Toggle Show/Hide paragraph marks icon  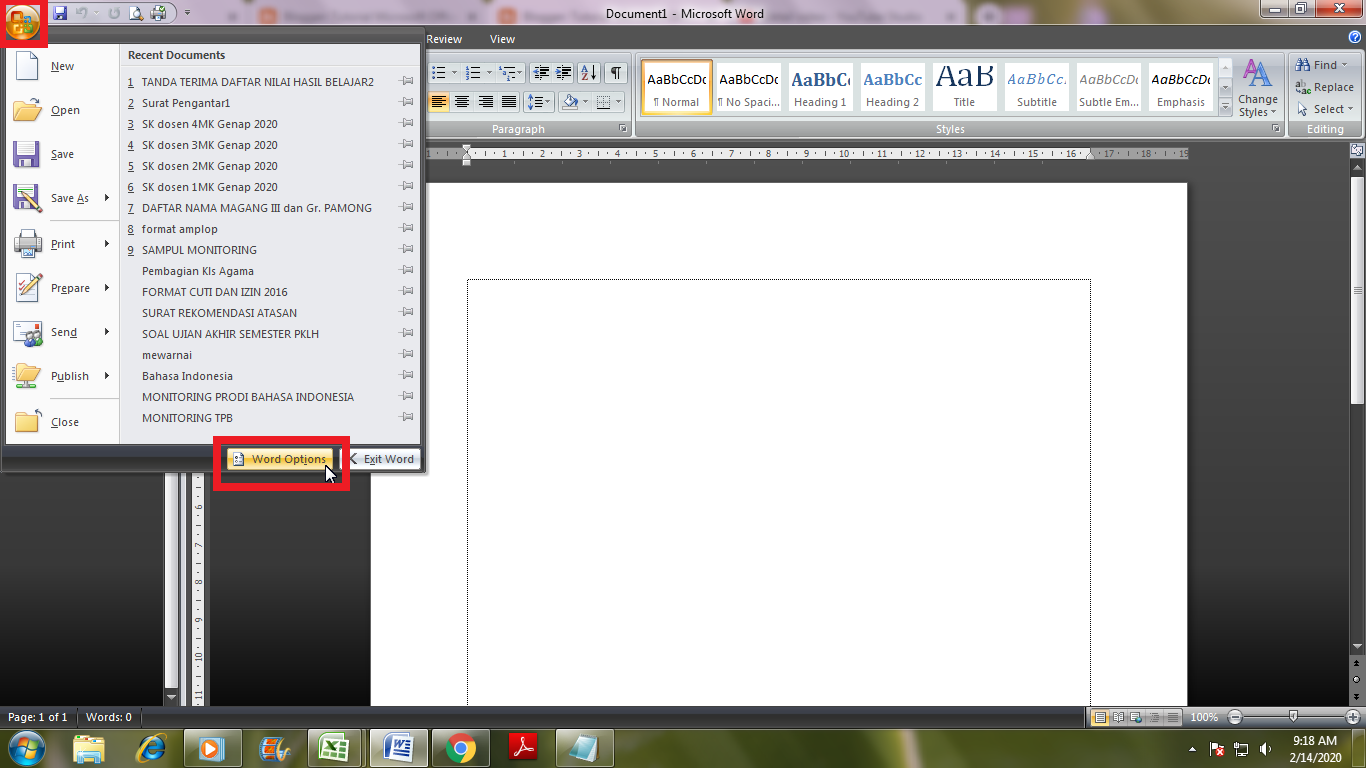pyautogui.click(x=616, y=72)
